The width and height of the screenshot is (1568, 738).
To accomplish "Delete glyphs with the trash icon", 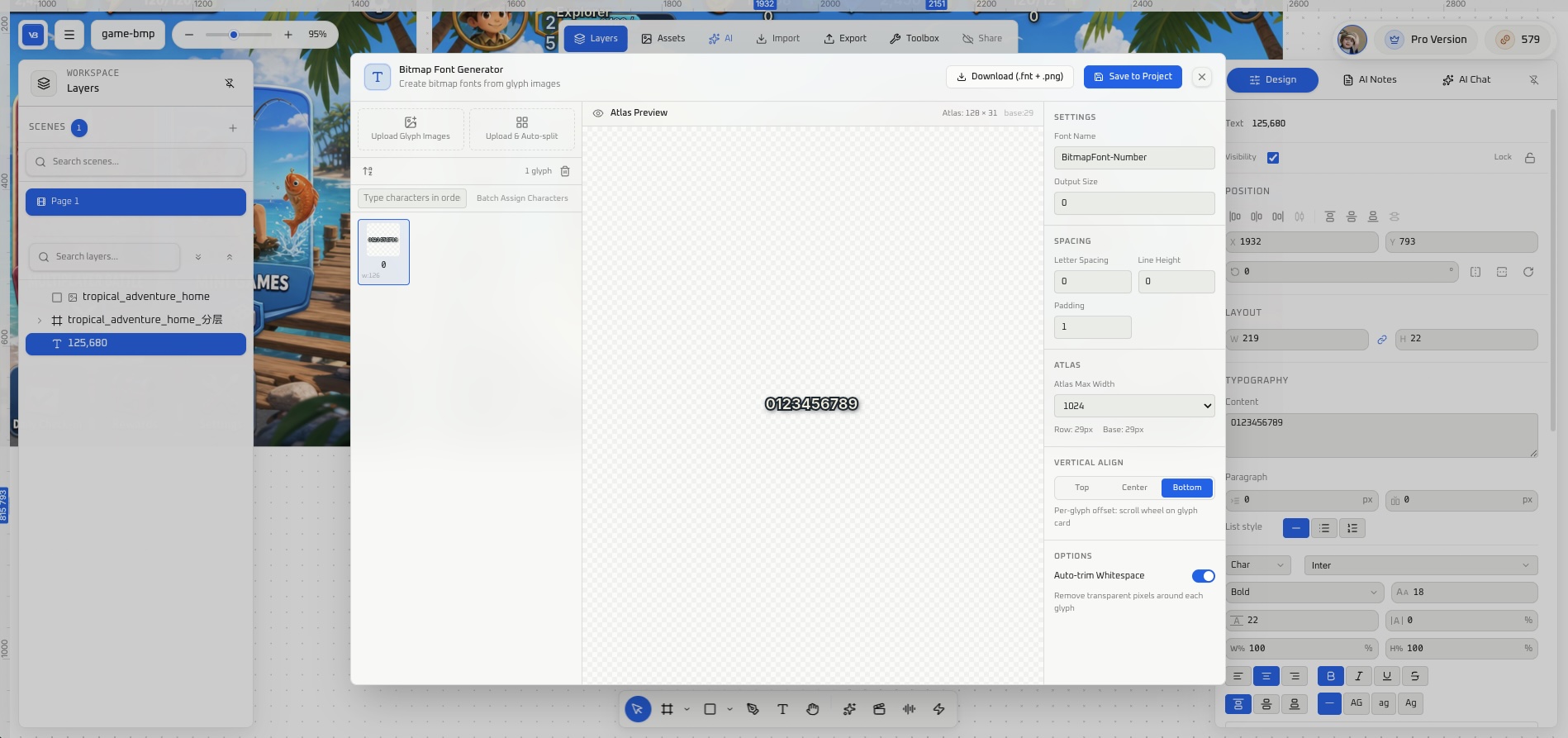I will point(565,171).
